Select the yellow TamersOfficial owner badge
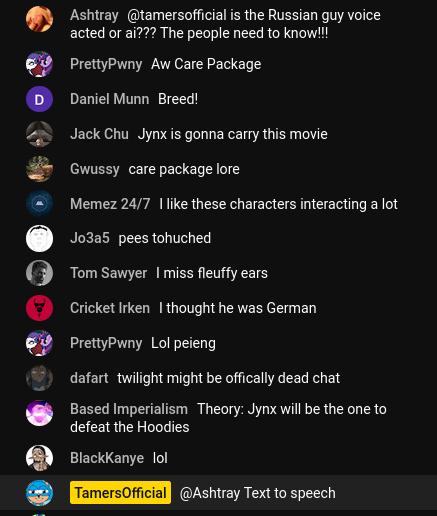 [120, 493]
